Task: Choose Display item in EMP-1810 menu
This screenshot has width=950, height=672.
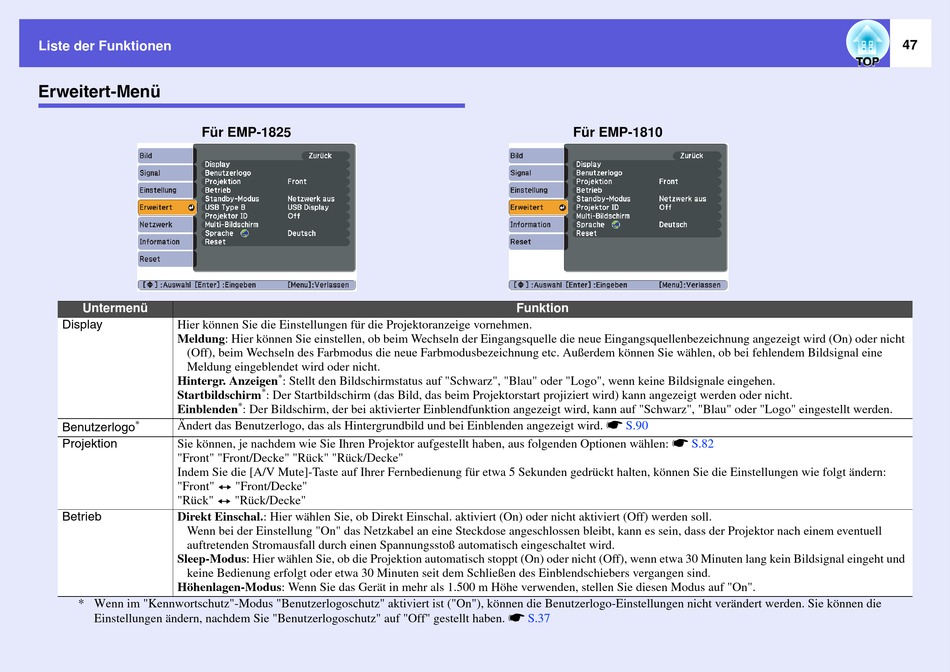Action: tap(588, 164)
